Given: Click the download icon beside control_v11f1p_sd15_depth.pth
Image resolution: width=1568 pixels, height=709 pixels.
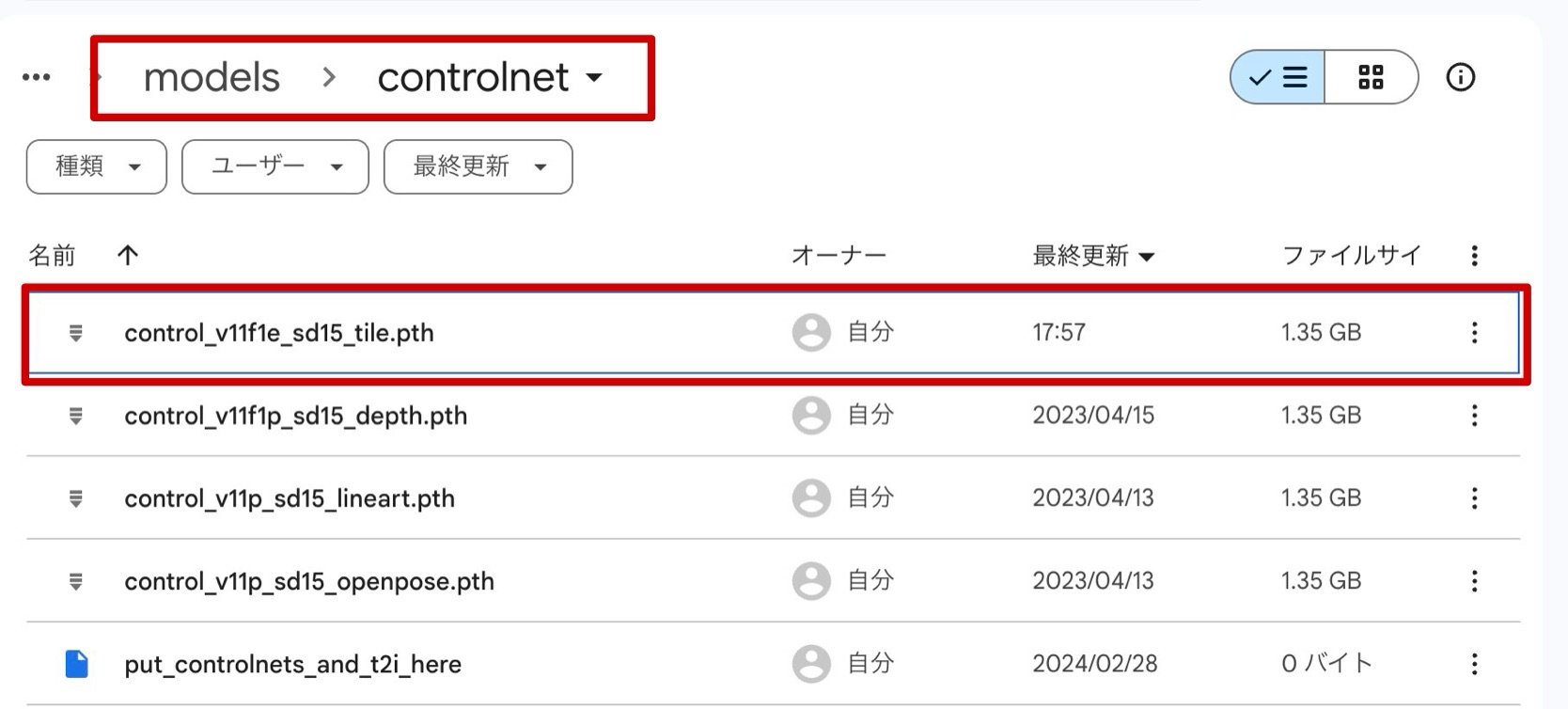Looking at the screenshot, I should 75,415.
